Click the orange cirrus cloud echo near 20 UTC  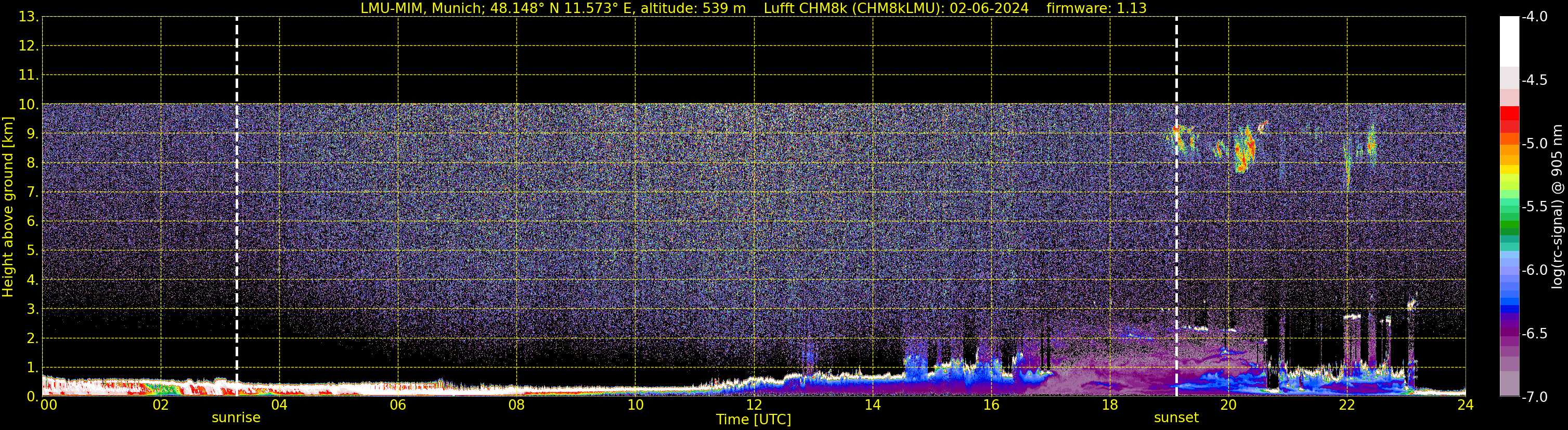(x=1246, y=150)
